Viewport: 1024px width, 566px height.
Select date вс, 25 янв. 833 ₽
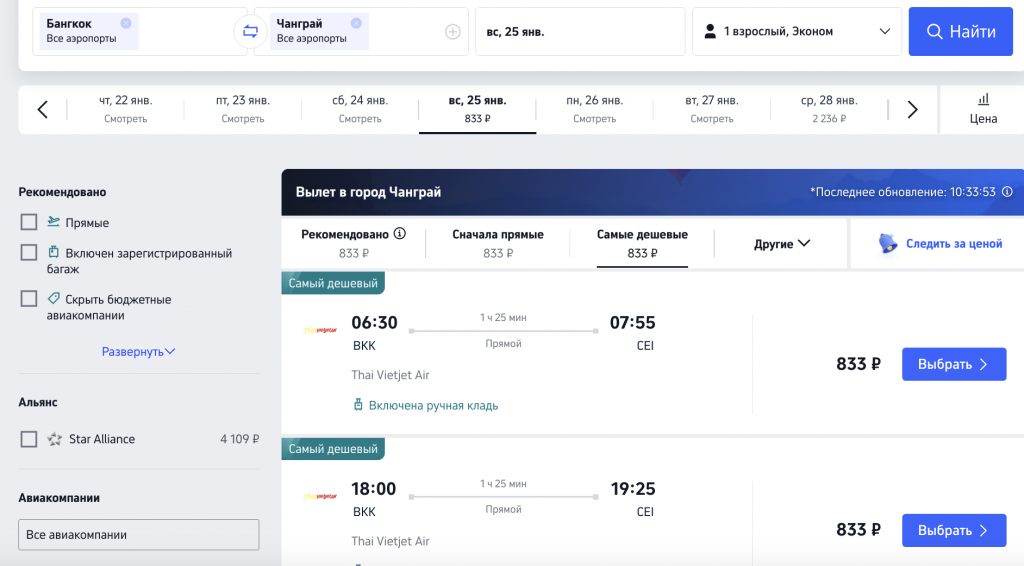click(x=477, y=109)
